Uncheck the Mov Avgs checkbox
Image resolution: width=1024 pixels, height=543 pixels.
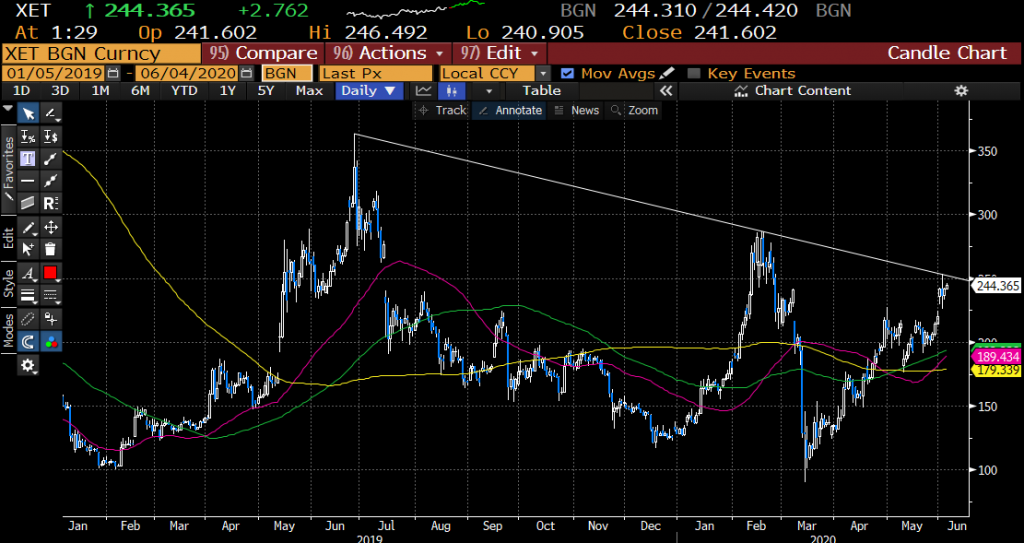point(568,73)
